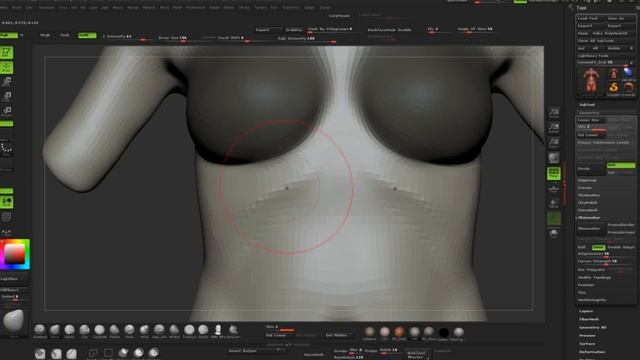Click the large ZRemesher button
This screenshot has width=640, height=360.
point(591,229)
